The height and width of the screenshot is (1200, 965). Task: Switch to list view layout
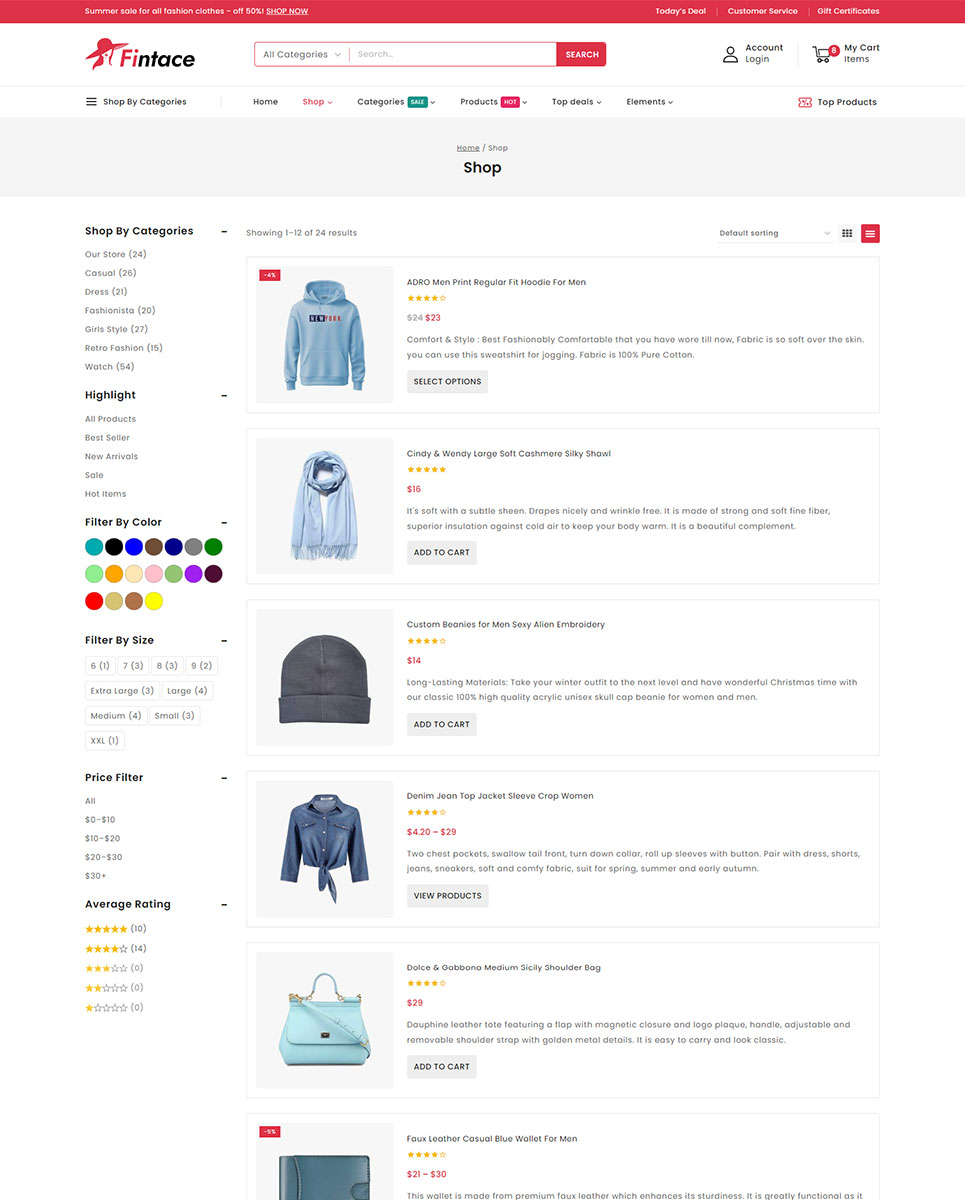870,233
